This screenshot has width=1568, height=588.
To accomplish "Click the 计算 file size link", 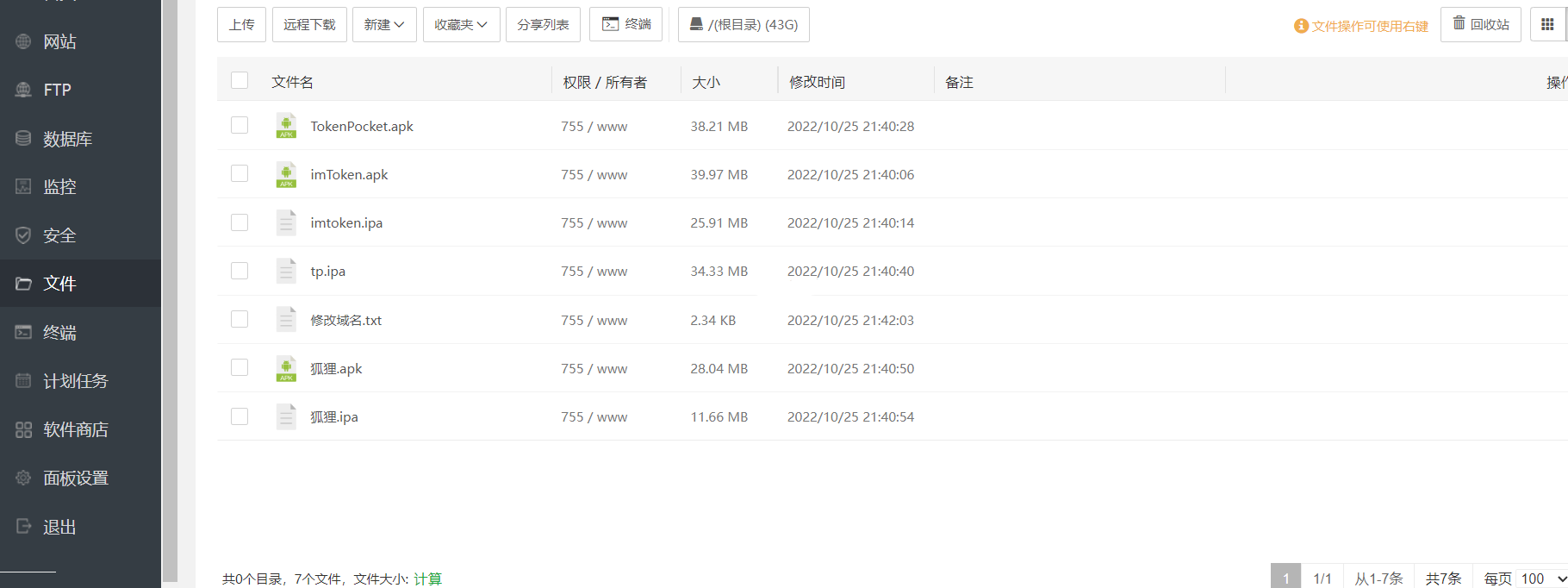I will click(427, 579).
